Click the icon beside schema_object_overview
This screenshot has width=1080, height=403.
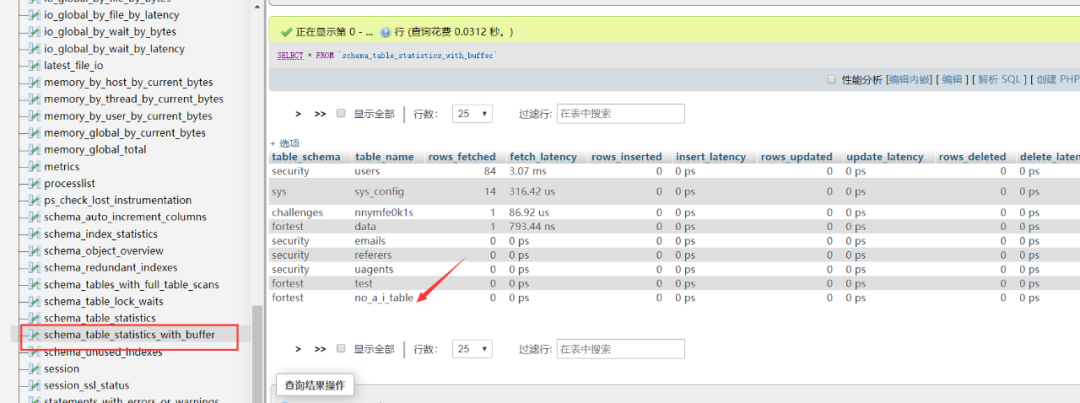(34, 251)
